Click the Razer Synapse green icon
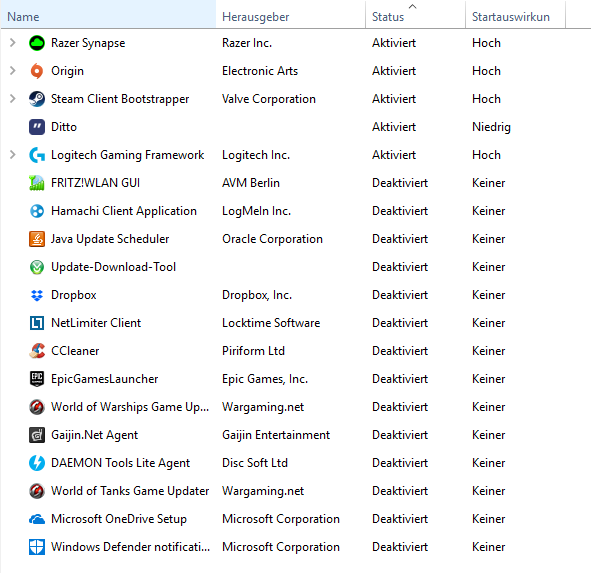 (x=37, y=43)
